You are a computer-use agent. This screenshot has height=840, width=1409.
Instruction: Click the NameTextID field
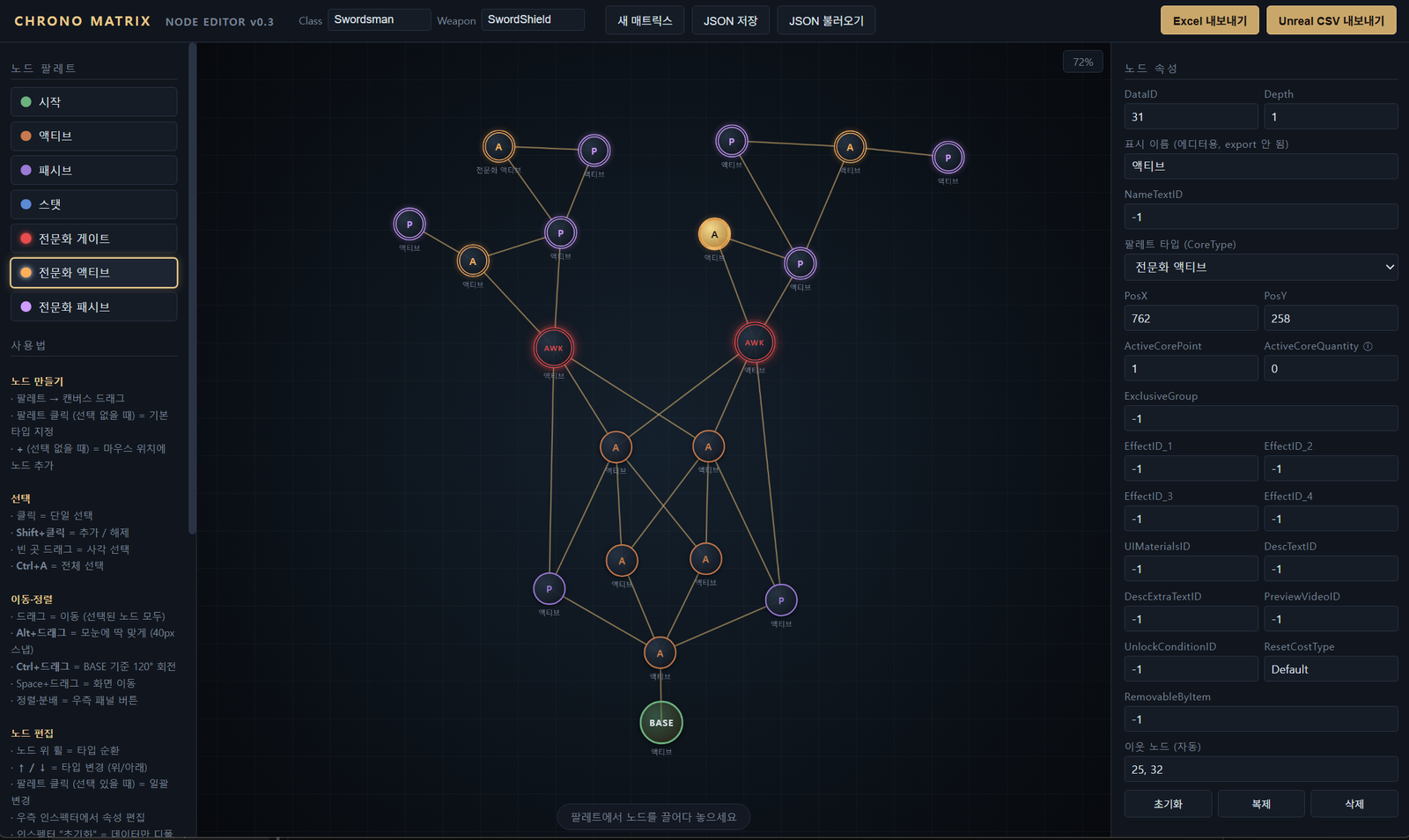(x=1261, y=217)
